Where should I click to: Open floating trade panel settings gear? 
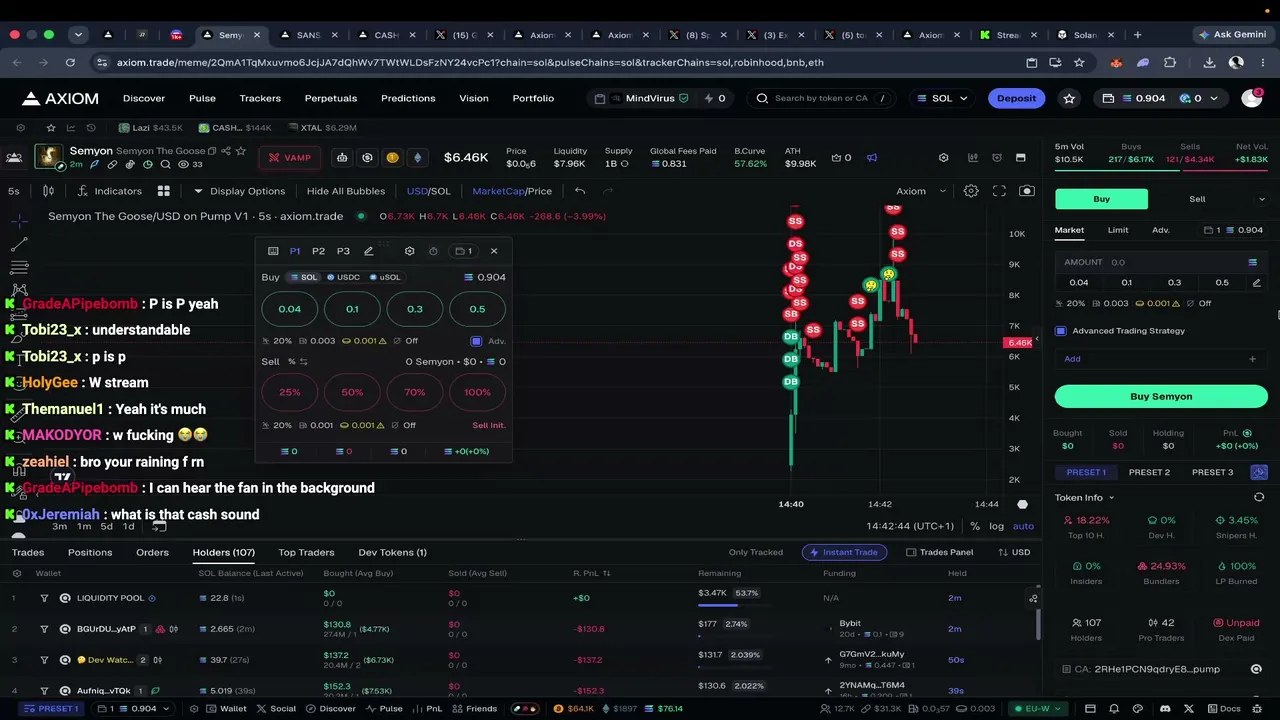pyautogui.click(x=409, y=251)
